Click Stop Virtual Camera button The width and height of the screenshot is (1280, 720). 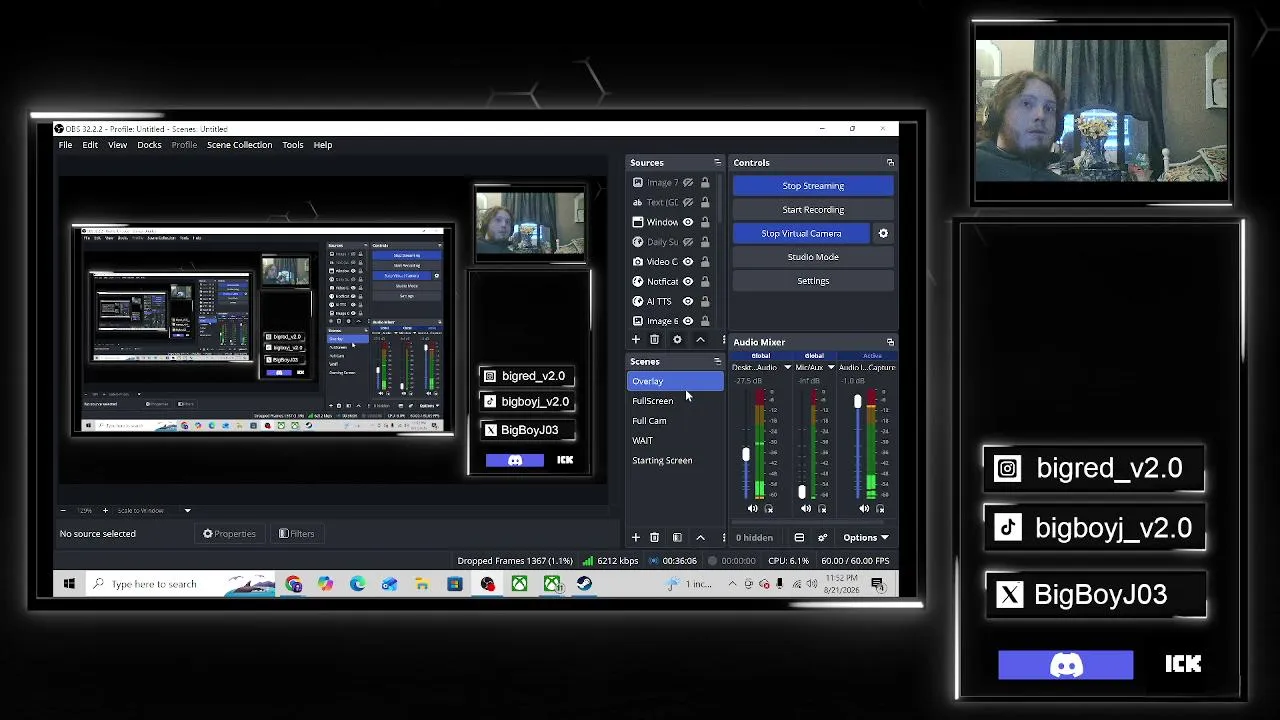(x=801, y=233)
